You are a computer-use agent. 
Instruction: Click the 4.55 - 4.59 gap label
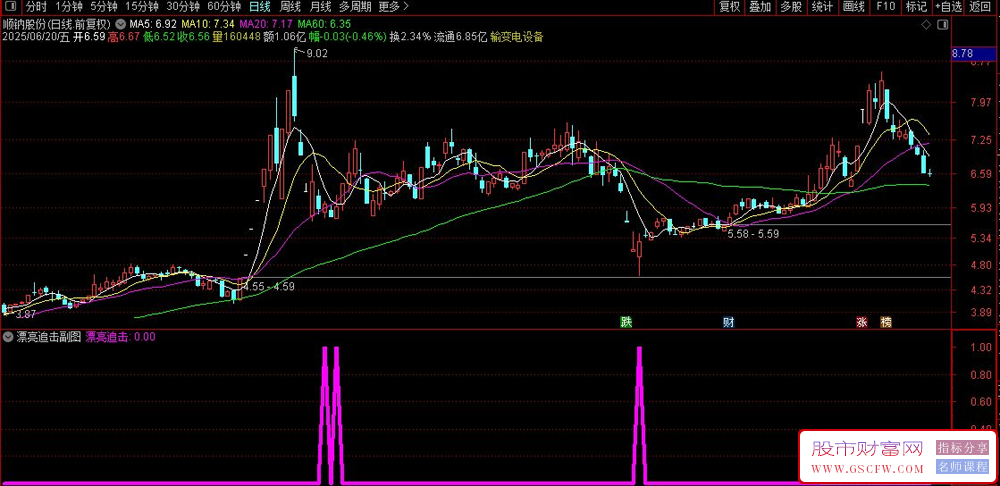click(269, 287)
